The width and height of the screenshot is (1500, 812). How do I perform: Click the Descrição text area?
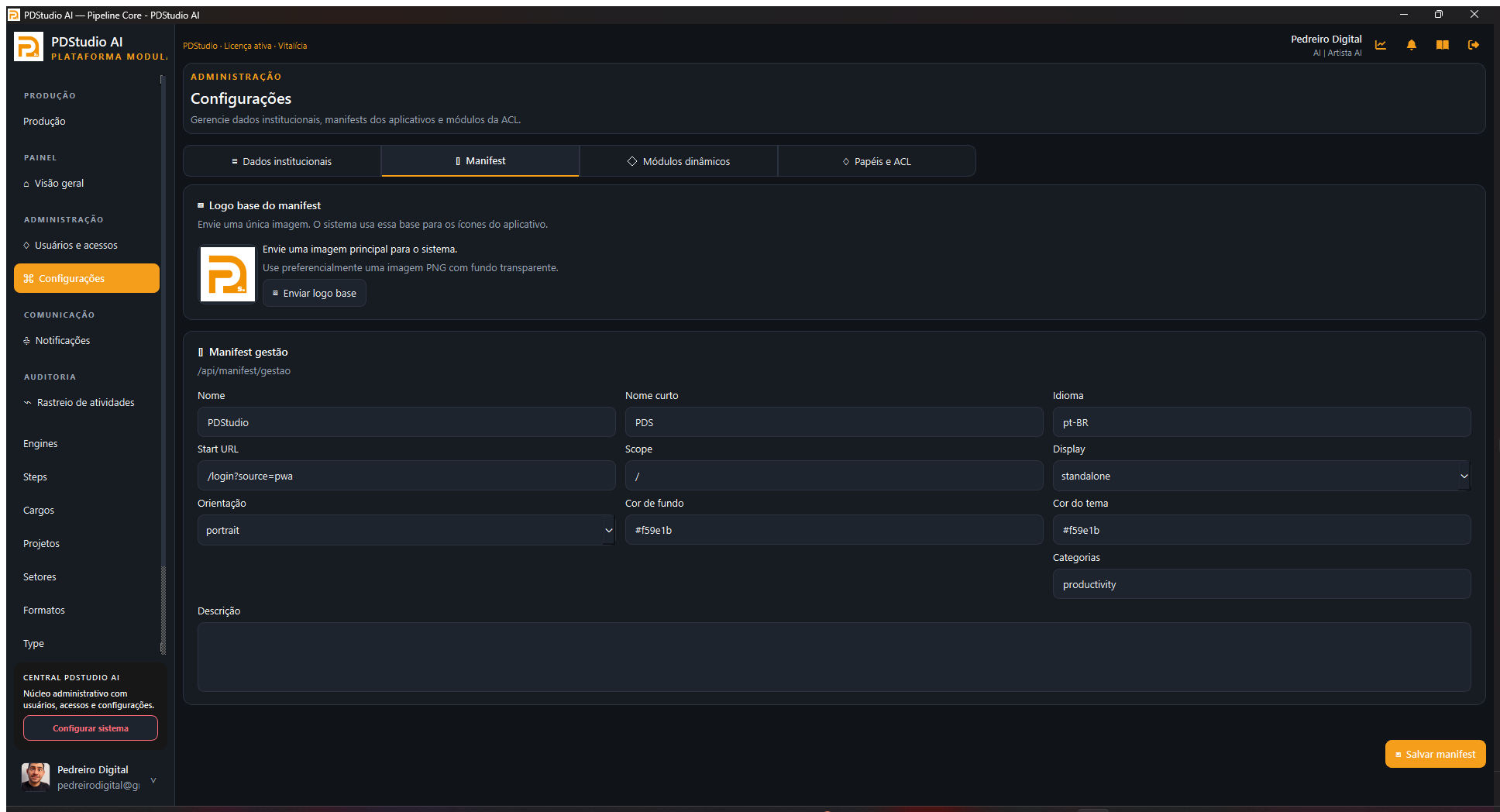tap(834, 657)
